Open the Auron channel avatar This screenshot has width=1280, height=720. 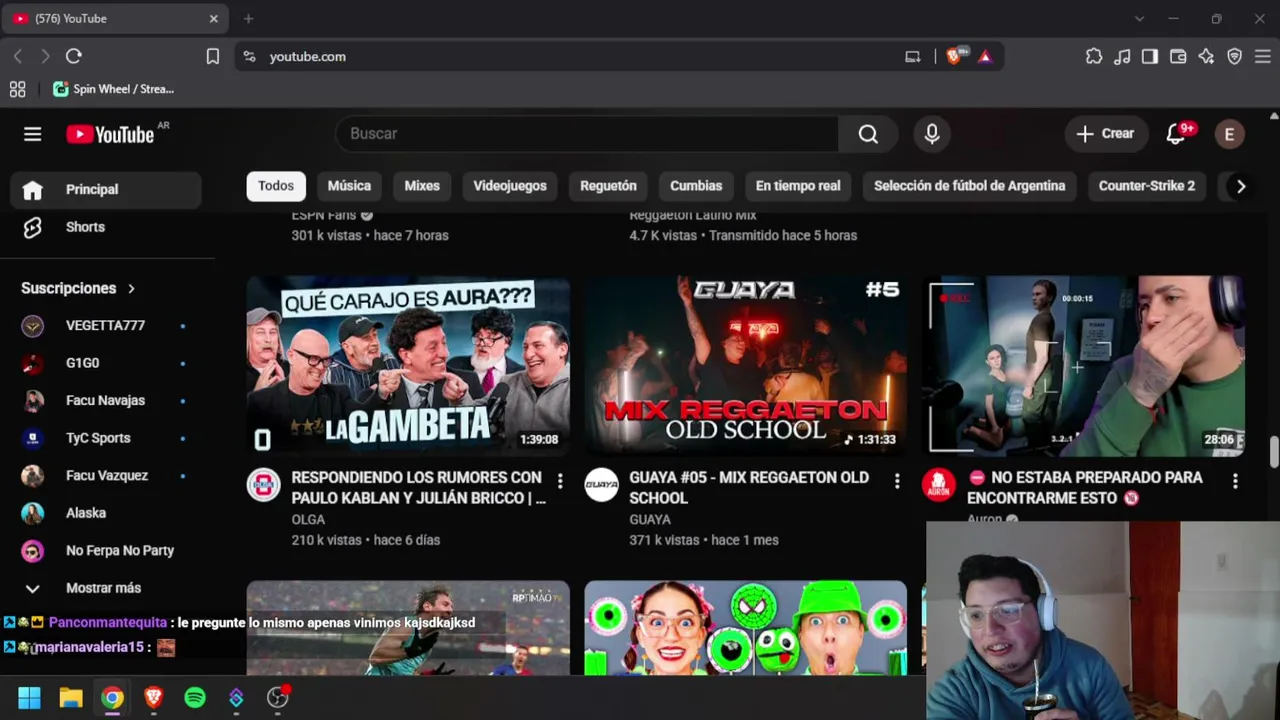(939, 484)
